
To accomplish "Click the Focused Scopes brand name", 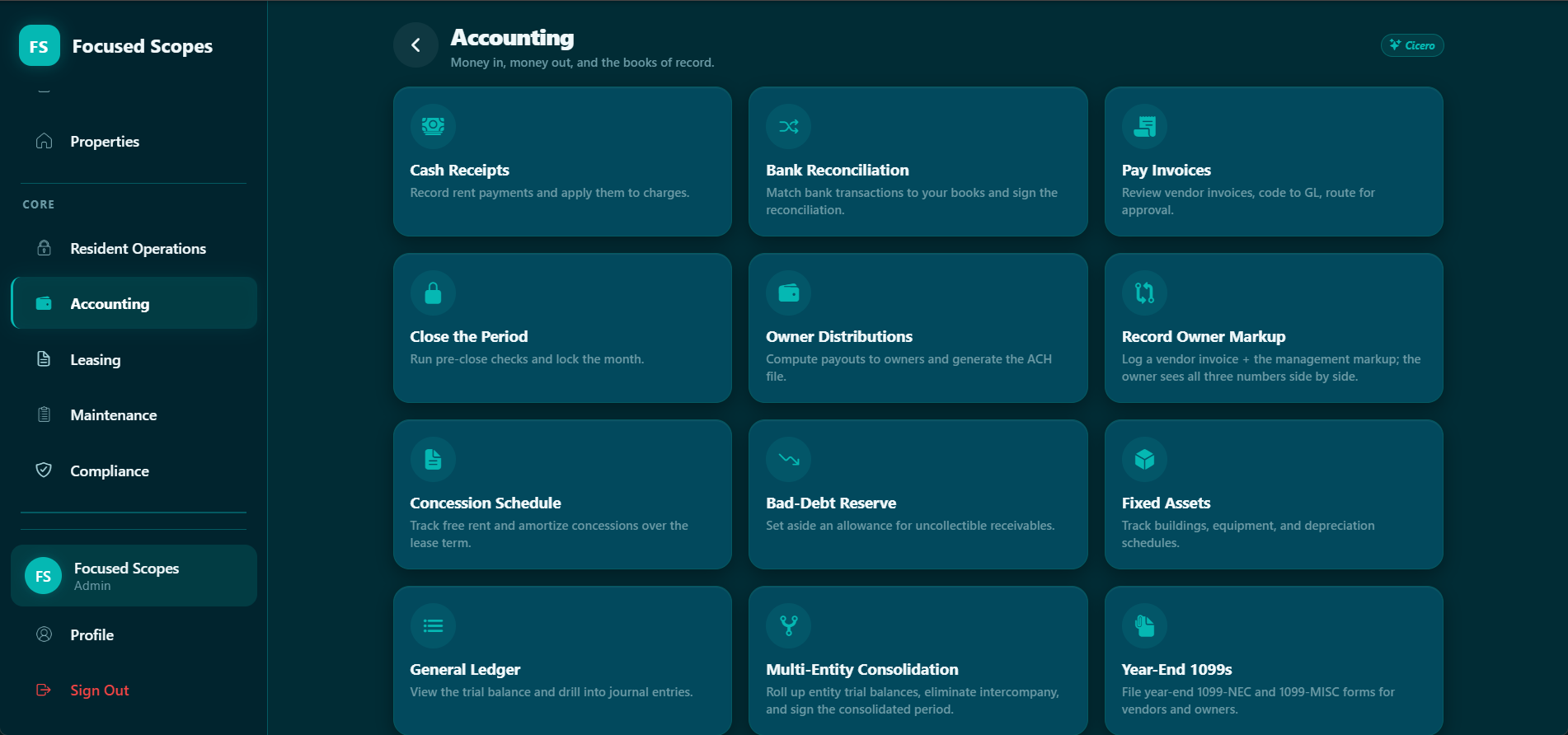I will coord(142,46).
